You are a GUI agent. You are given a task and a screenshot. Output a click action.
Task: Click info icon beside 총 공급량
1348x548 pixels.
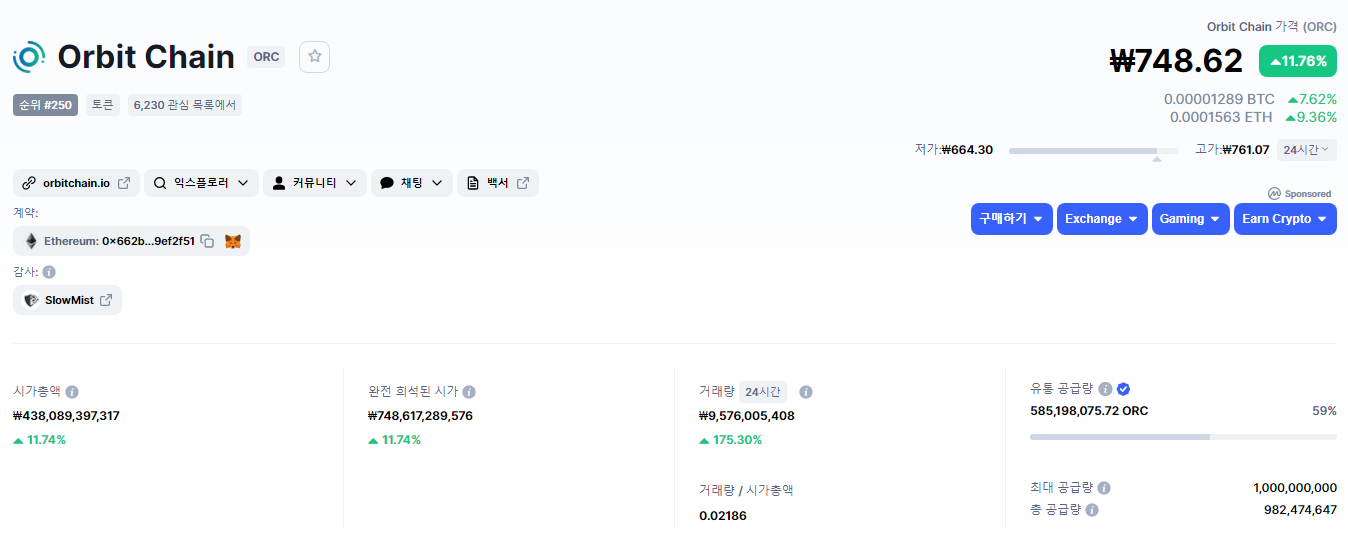coord(1092,510)
